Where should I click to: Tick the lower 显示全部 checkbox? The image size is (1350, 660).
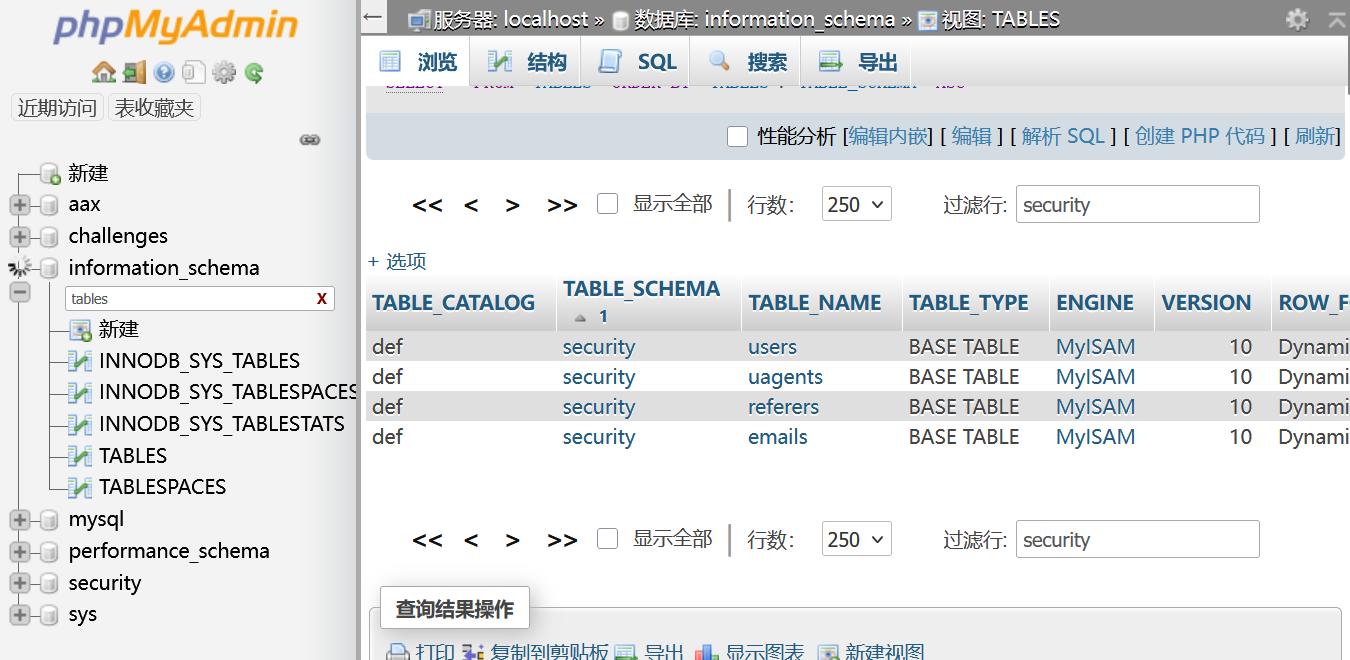click(x=607, y=539)
